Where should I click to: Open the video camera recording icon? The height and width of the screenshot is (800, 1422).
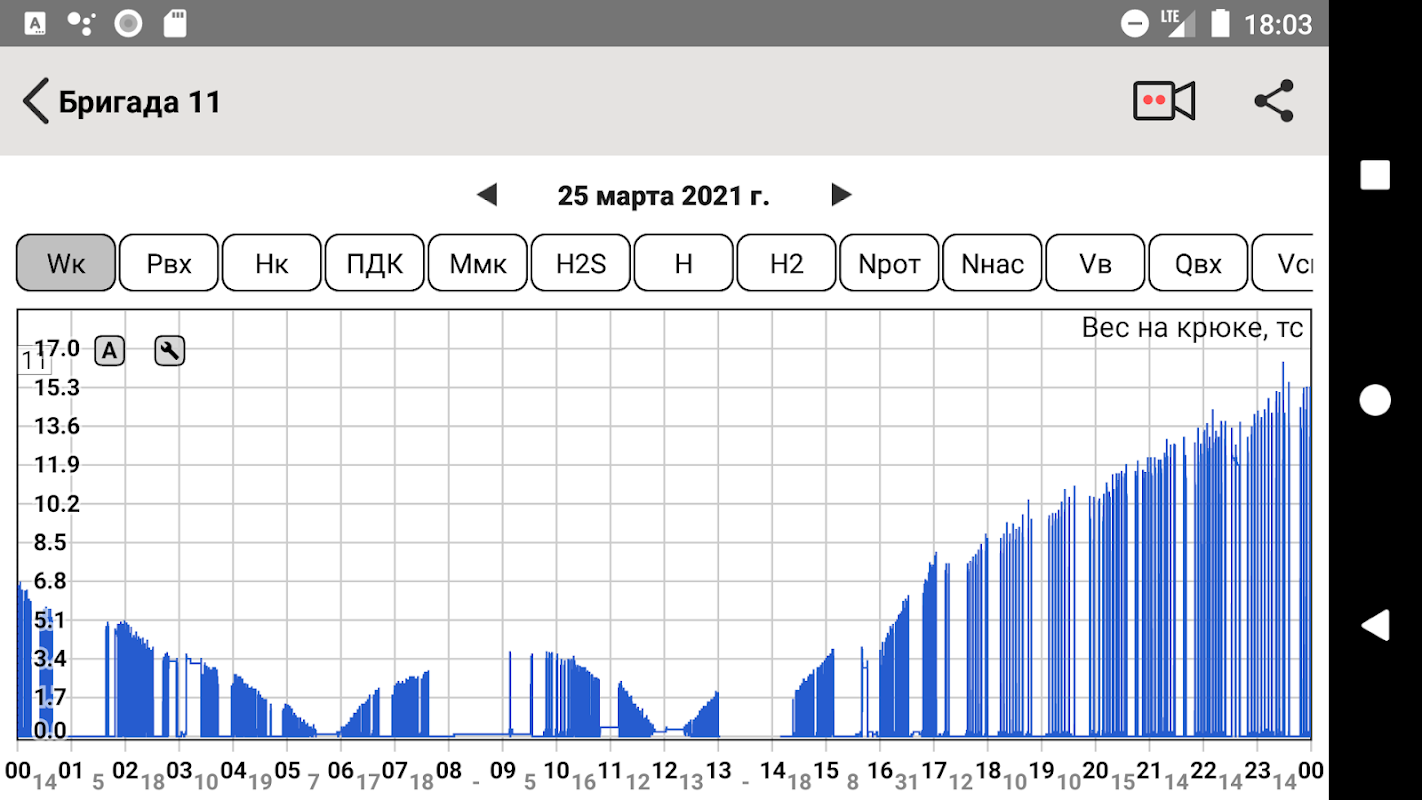point(1163,101)
